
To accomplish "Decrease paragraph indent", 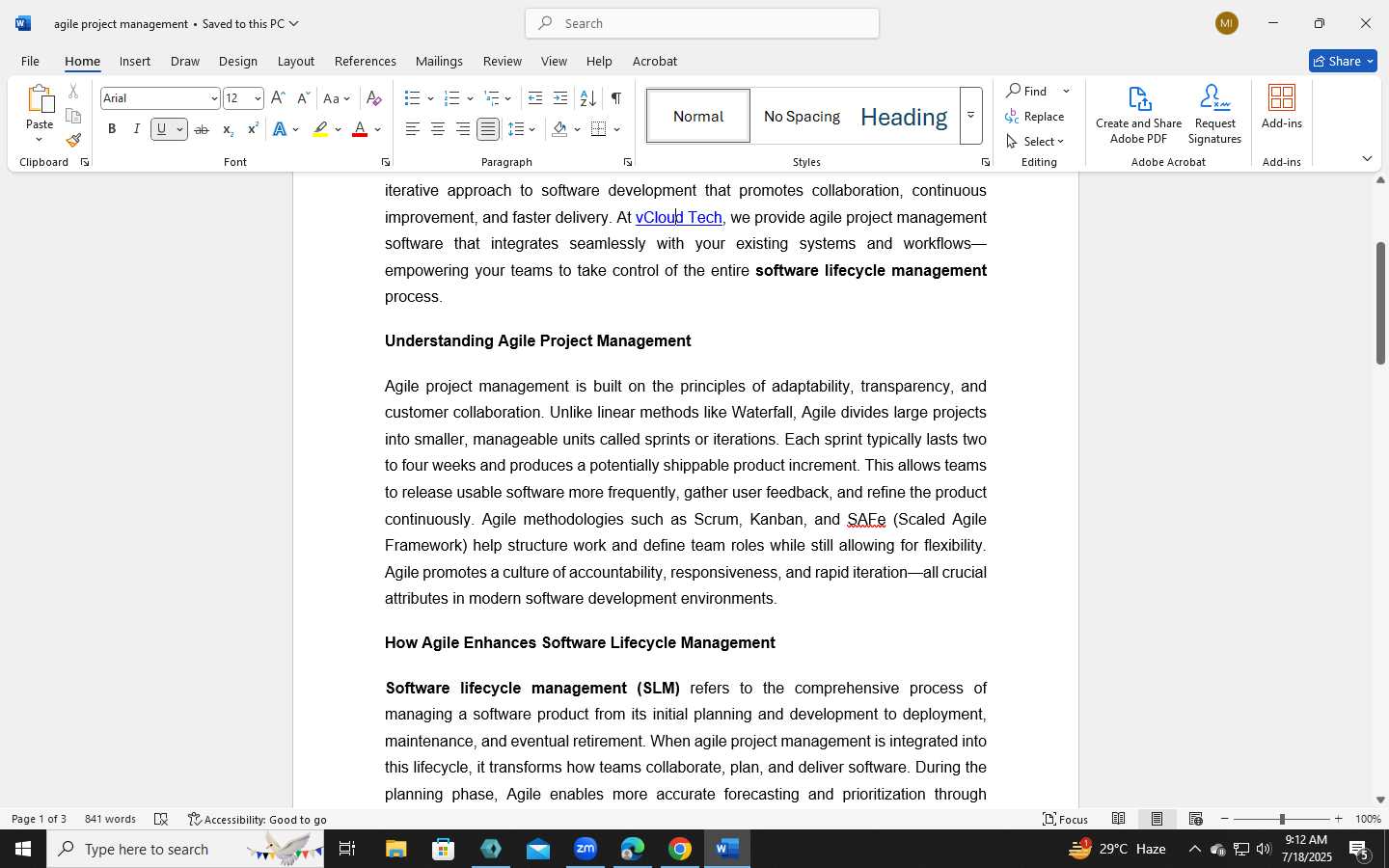I will (x=535, y=98).
